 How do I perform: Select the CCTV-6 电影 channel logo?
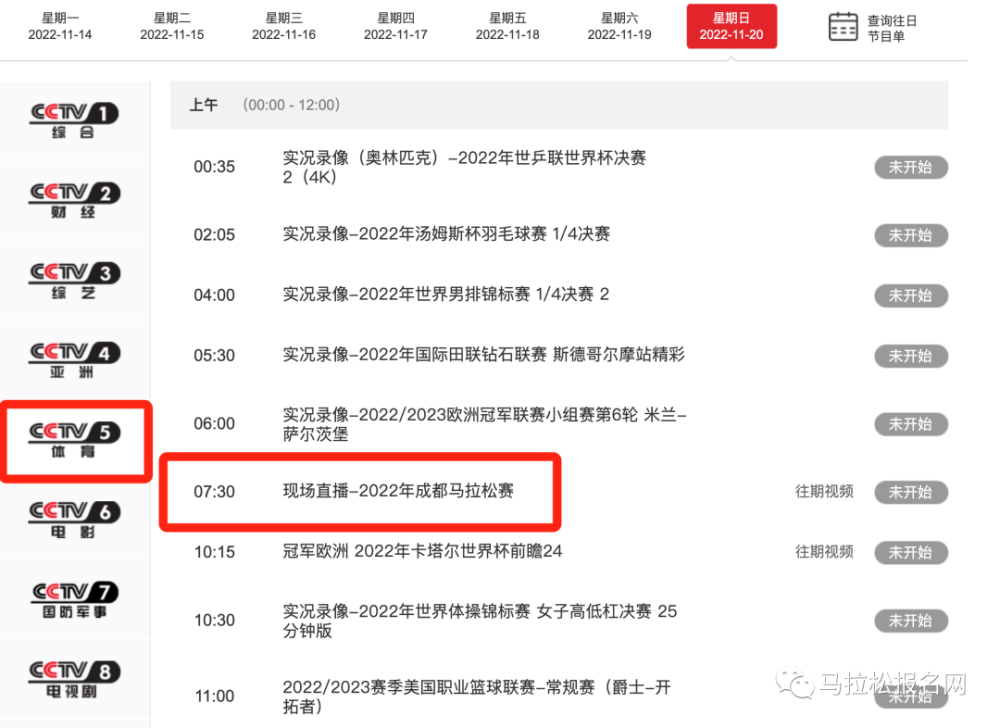pos(74,520)
